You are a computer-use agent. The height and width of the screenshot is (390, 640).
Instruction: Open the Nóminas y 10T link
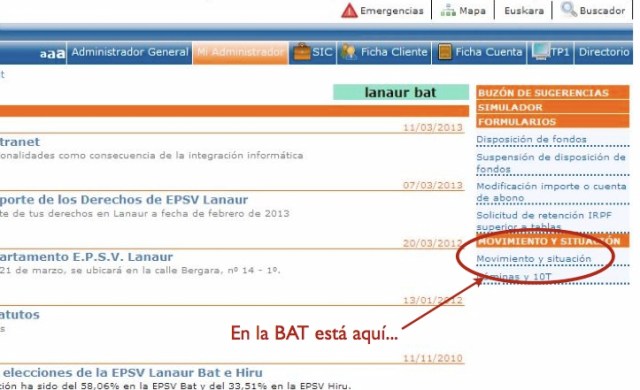(514, 277)
